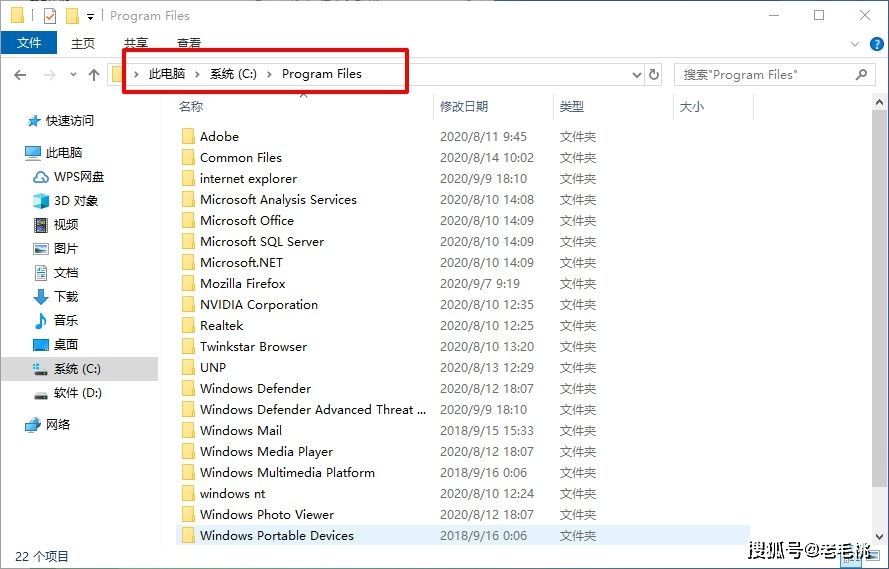Select the internet explorer folder icon

point(189,179)
